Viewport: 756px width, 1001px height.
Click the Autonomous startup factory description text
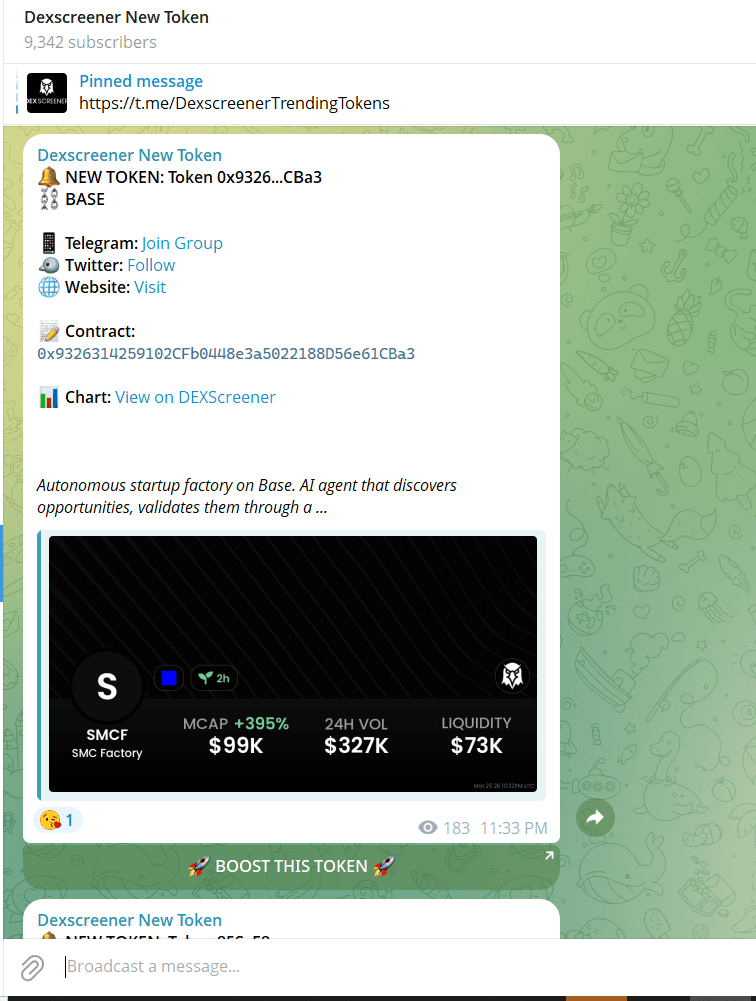point(246,496)
